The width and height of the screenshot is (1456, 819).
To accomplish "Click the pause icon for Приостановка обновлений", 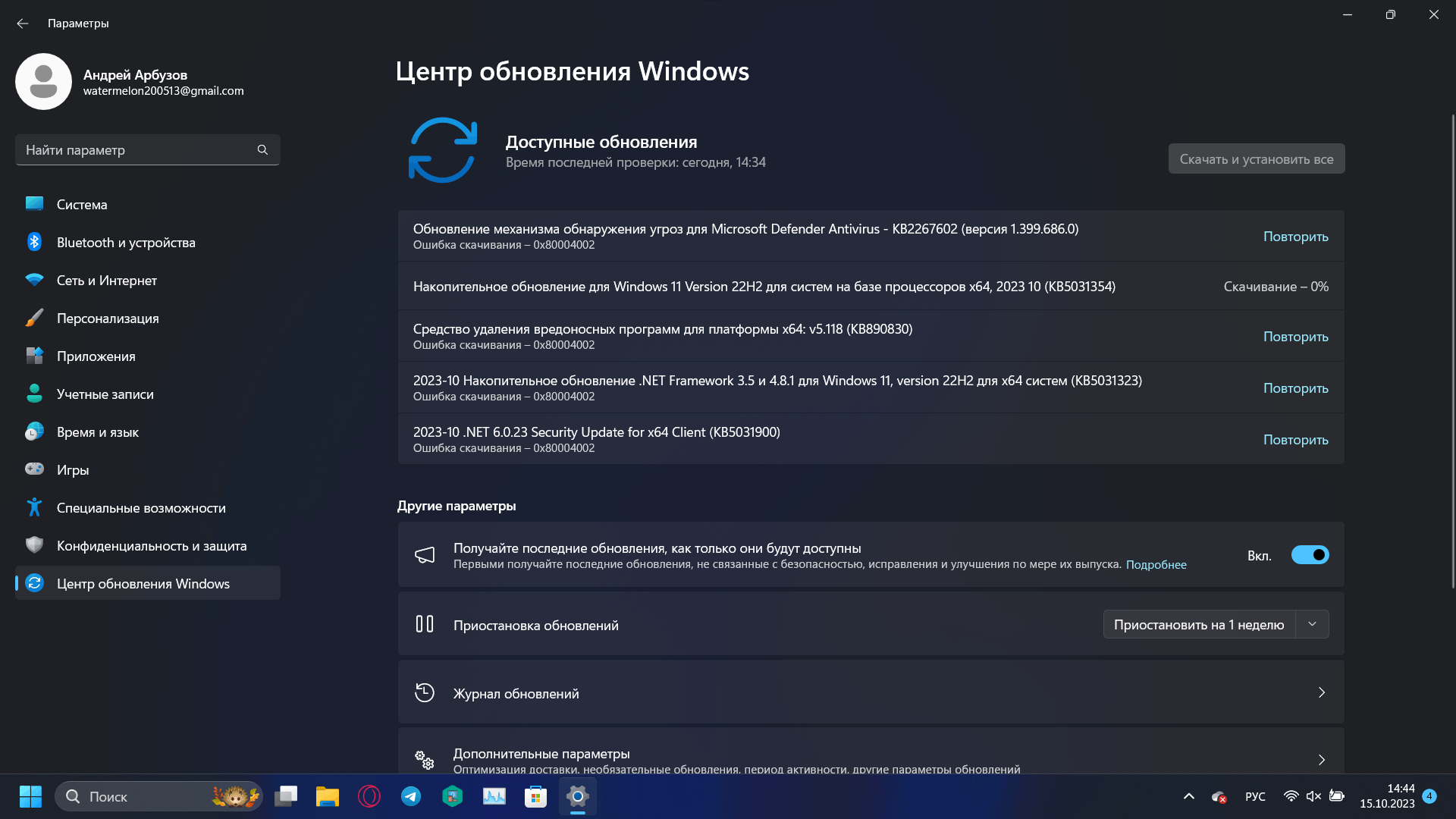I will point(425,624).
